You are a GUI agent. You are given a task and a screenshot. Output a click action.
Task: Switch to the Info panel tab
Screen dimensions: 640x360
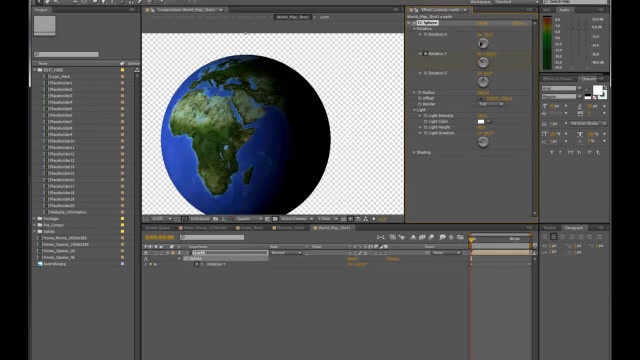click(x=547, y=10)
